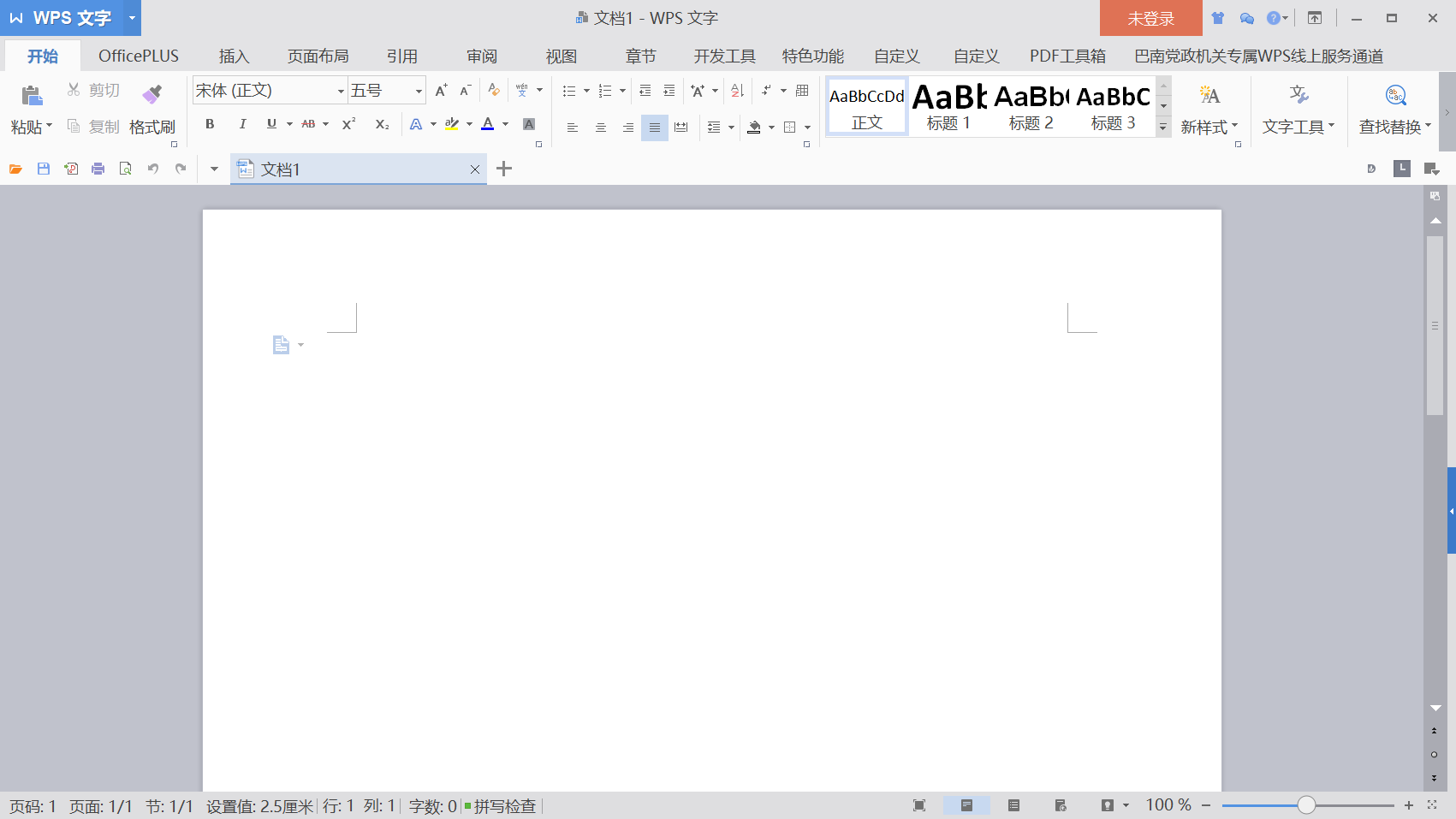Image resolution: width=1456 pixels, height=819 pixels.
Task: Switch to the 审阅 ribbon tab
Action: click(482, 56)
